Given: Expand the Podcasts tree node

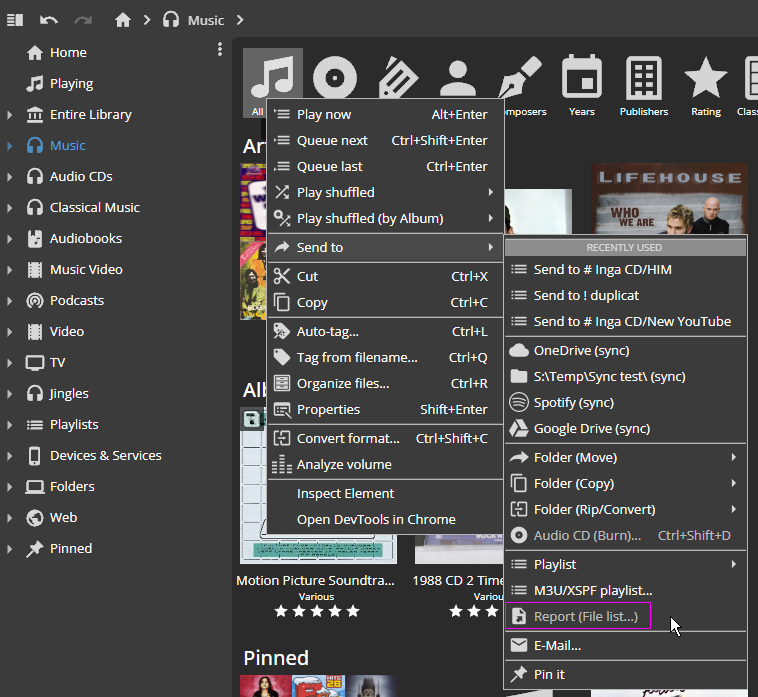Looking at the screenshot, I should pos(10,301).
